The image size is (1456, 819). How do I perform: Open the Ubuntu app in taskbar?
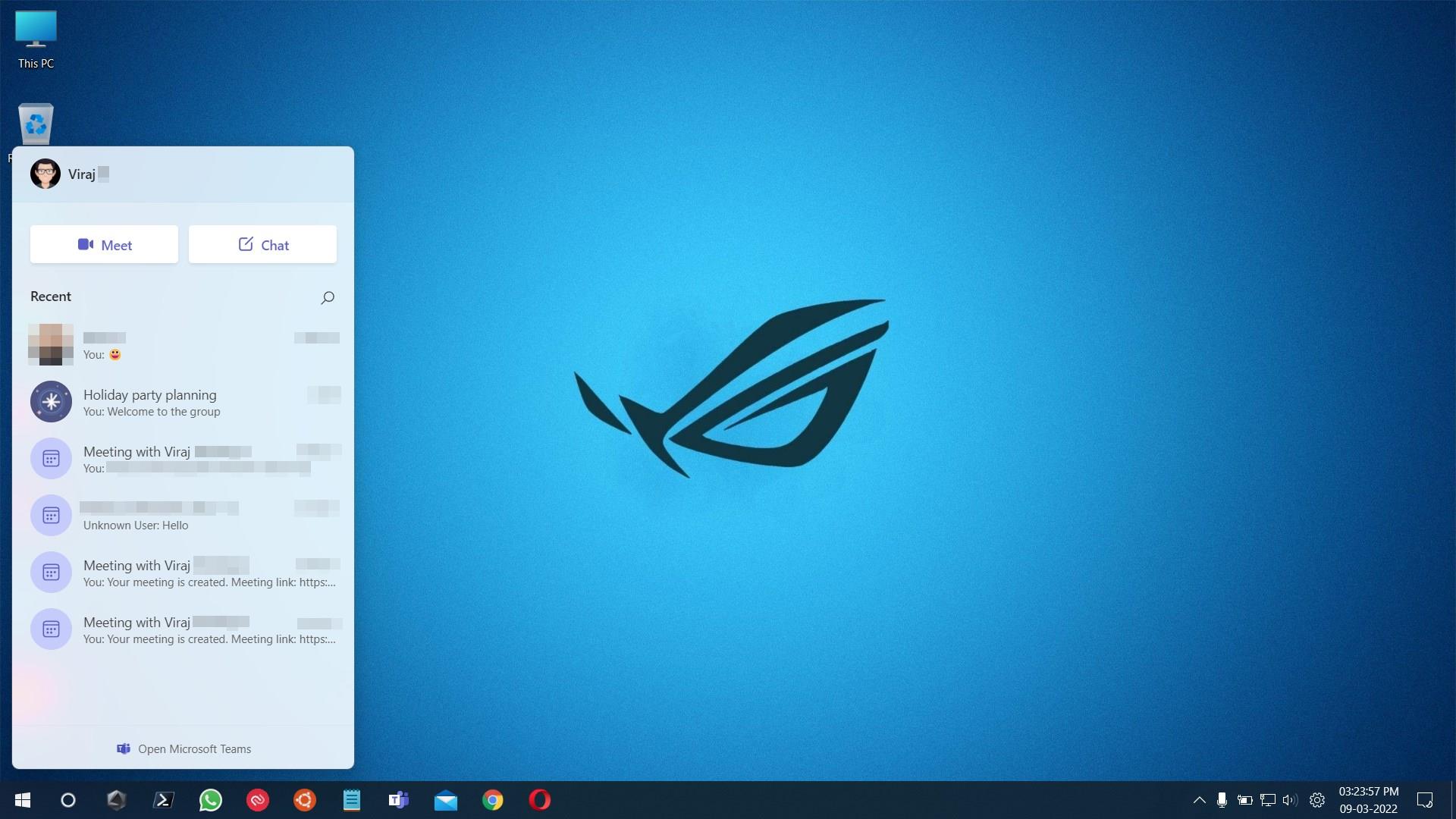click(x=305, y=800)
